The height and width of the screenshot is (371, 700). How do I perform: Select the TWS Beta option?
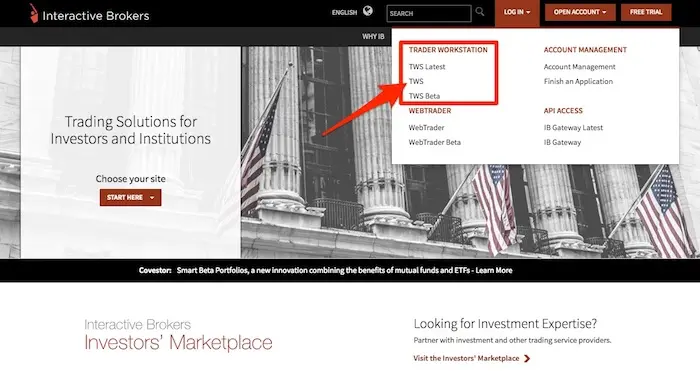tap(425, 96)
